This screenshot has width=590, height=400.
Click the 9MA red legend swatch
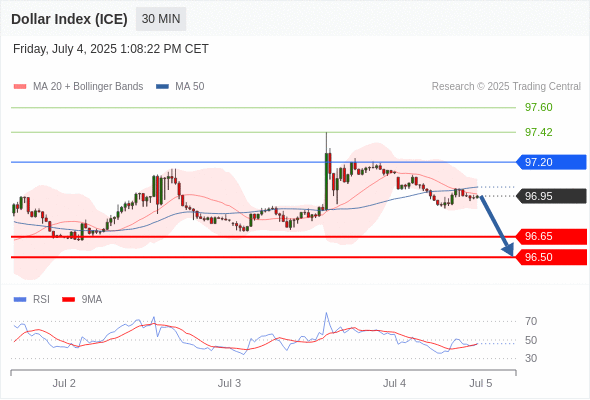click(68, 300)
